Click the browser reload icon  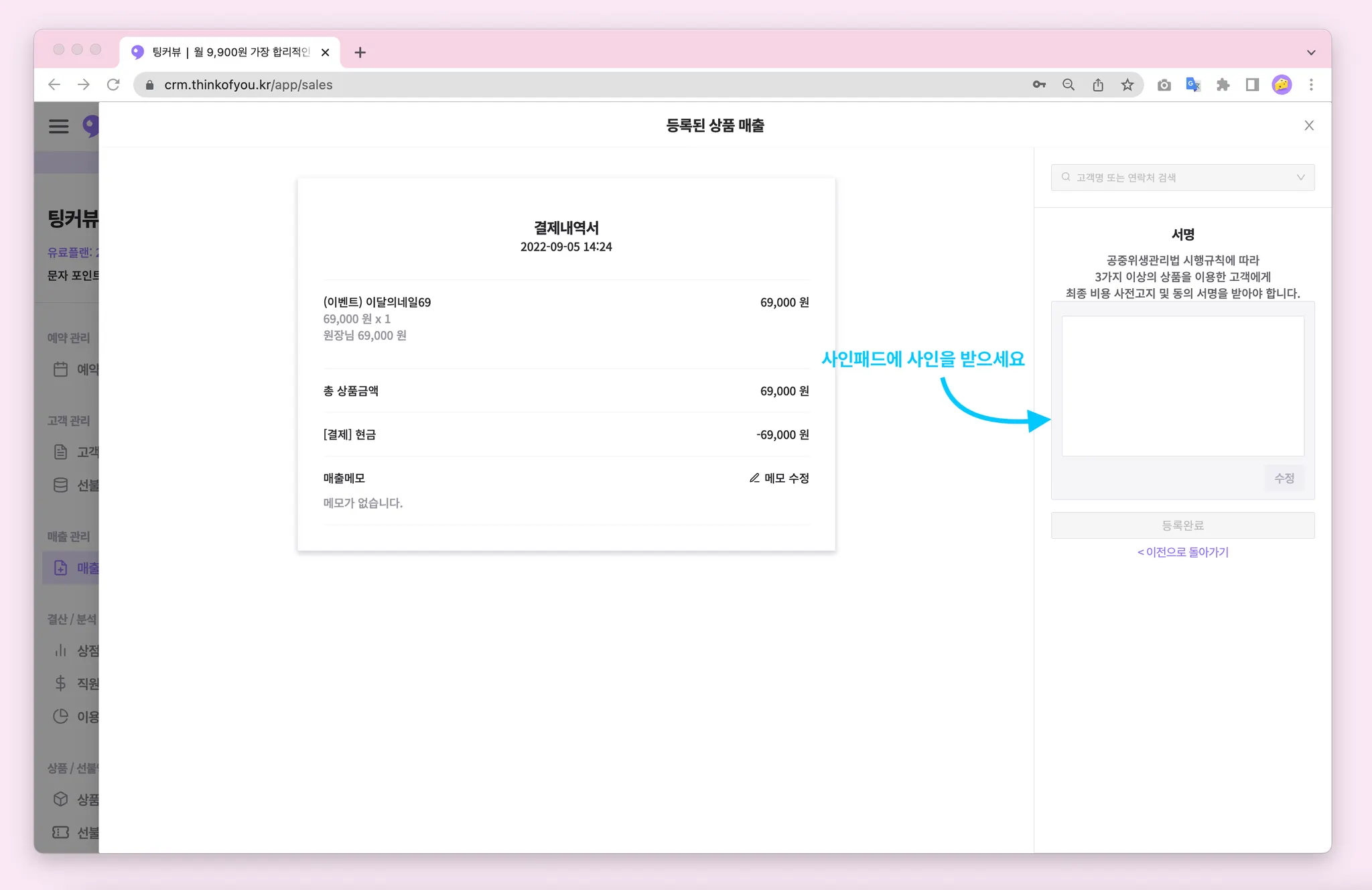click(113, 84)
